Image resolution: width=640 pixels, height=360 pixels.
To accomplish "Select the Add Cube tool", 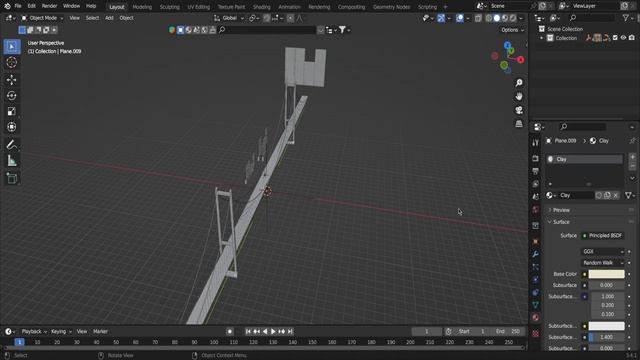I will (x=11, y=178).
